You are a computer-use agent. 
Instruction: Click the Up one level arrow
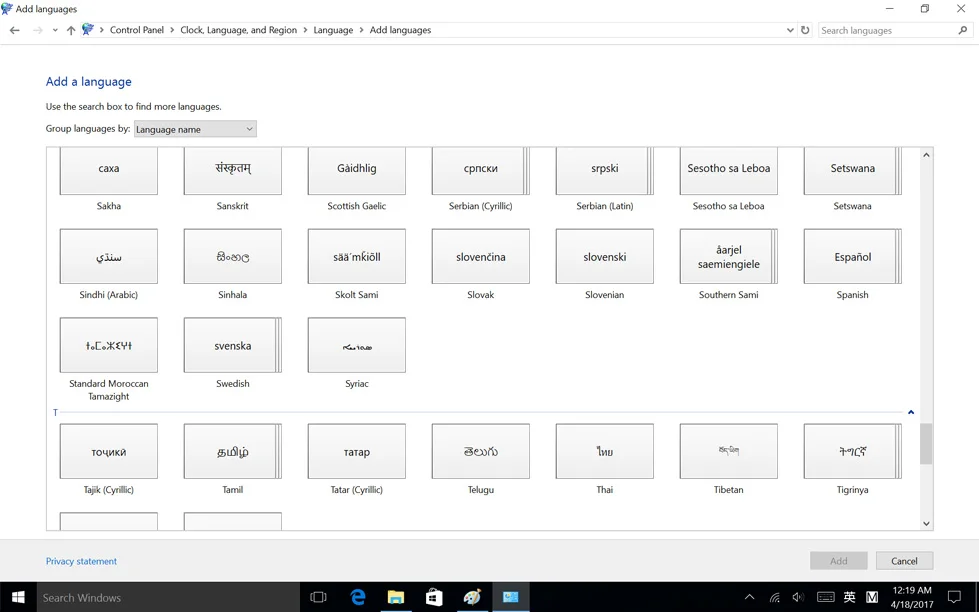71,30
